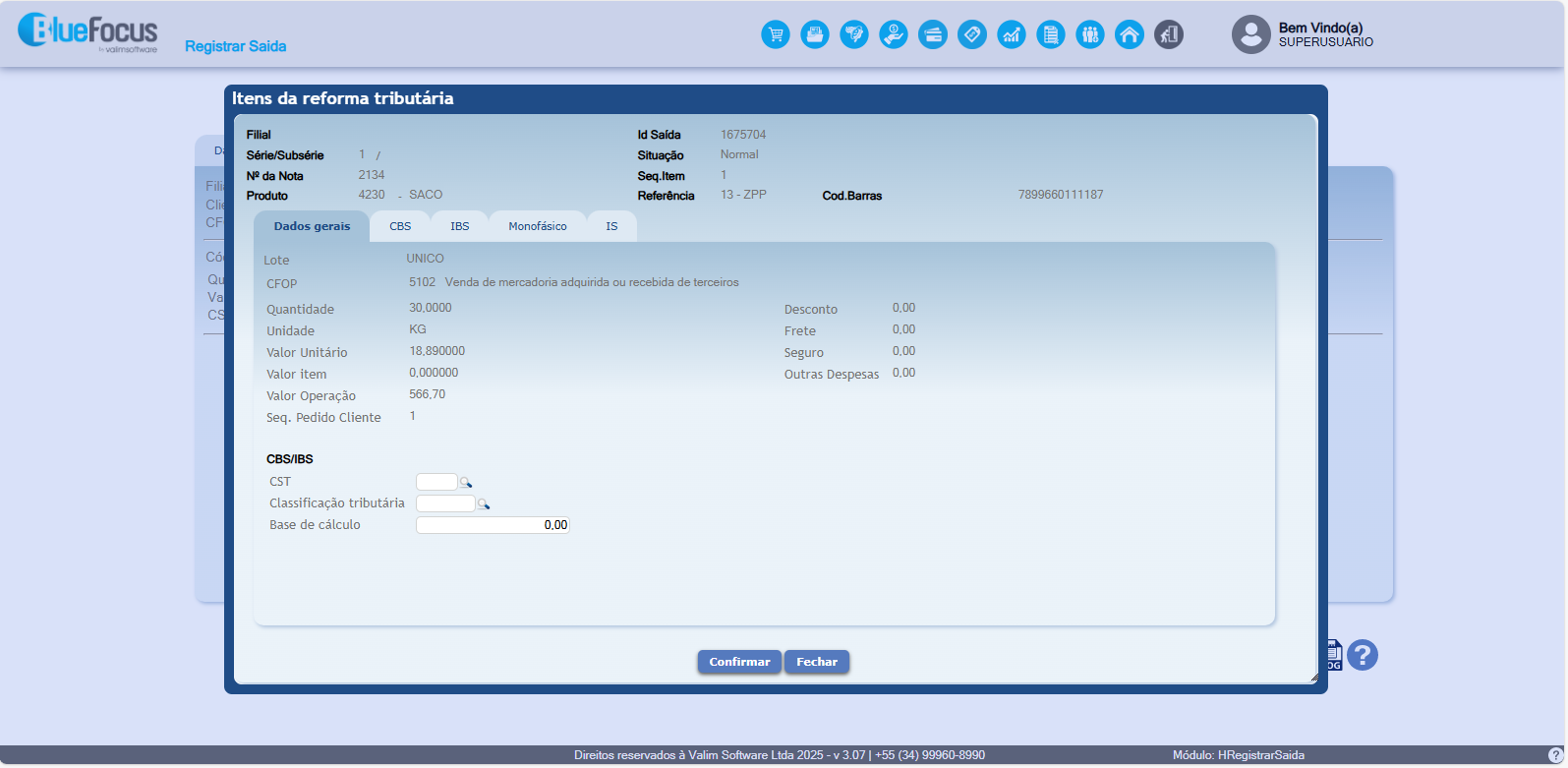Click the Referência value 13 - ZPP

(x=743, y=195)
